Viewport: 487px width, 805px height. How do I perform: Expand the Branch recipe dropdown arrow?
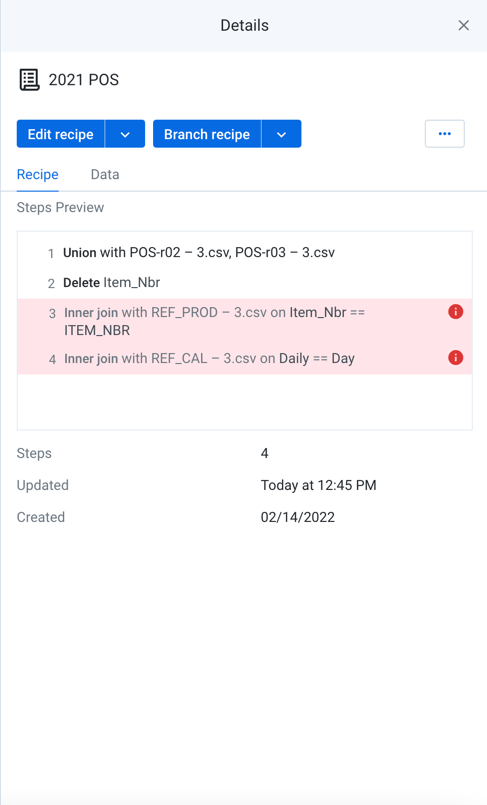click(281, 134)
